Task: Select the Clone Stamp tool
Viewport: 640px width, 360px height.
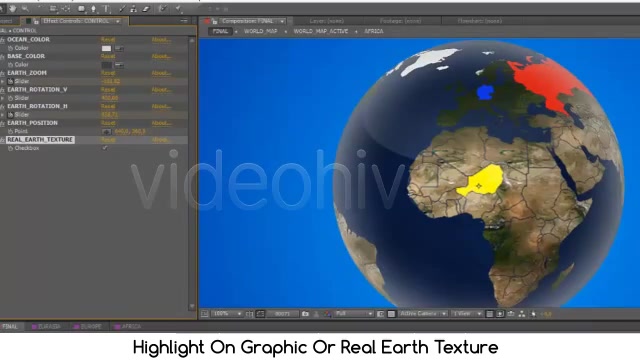Action: pos(133,9)
